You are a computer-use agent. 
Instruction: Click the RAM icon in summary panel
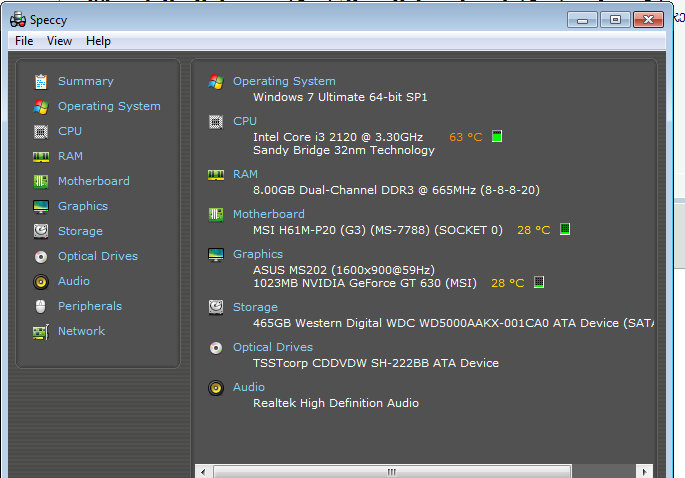pyautogui.click(x=216, y=175)
